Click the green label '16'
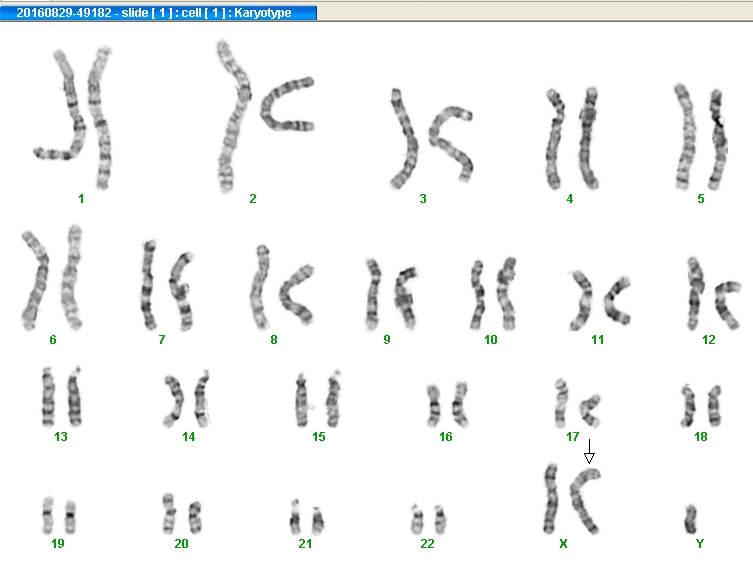The height and width of the screenshot is (574, 753). pyautogui.click(x=446, y=437)
